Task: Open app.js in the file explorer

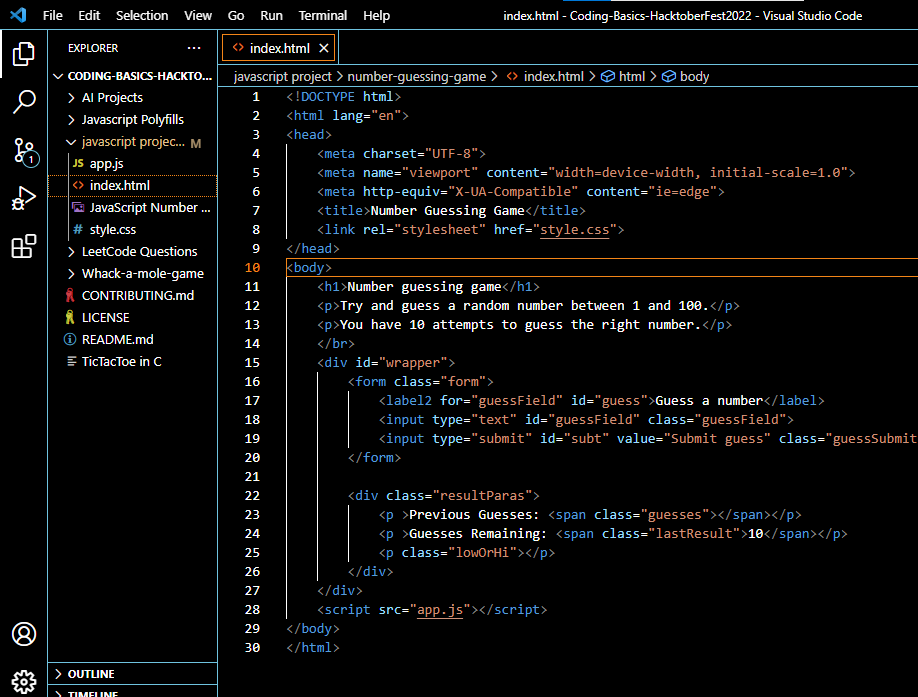Action: tap(106, 164)
